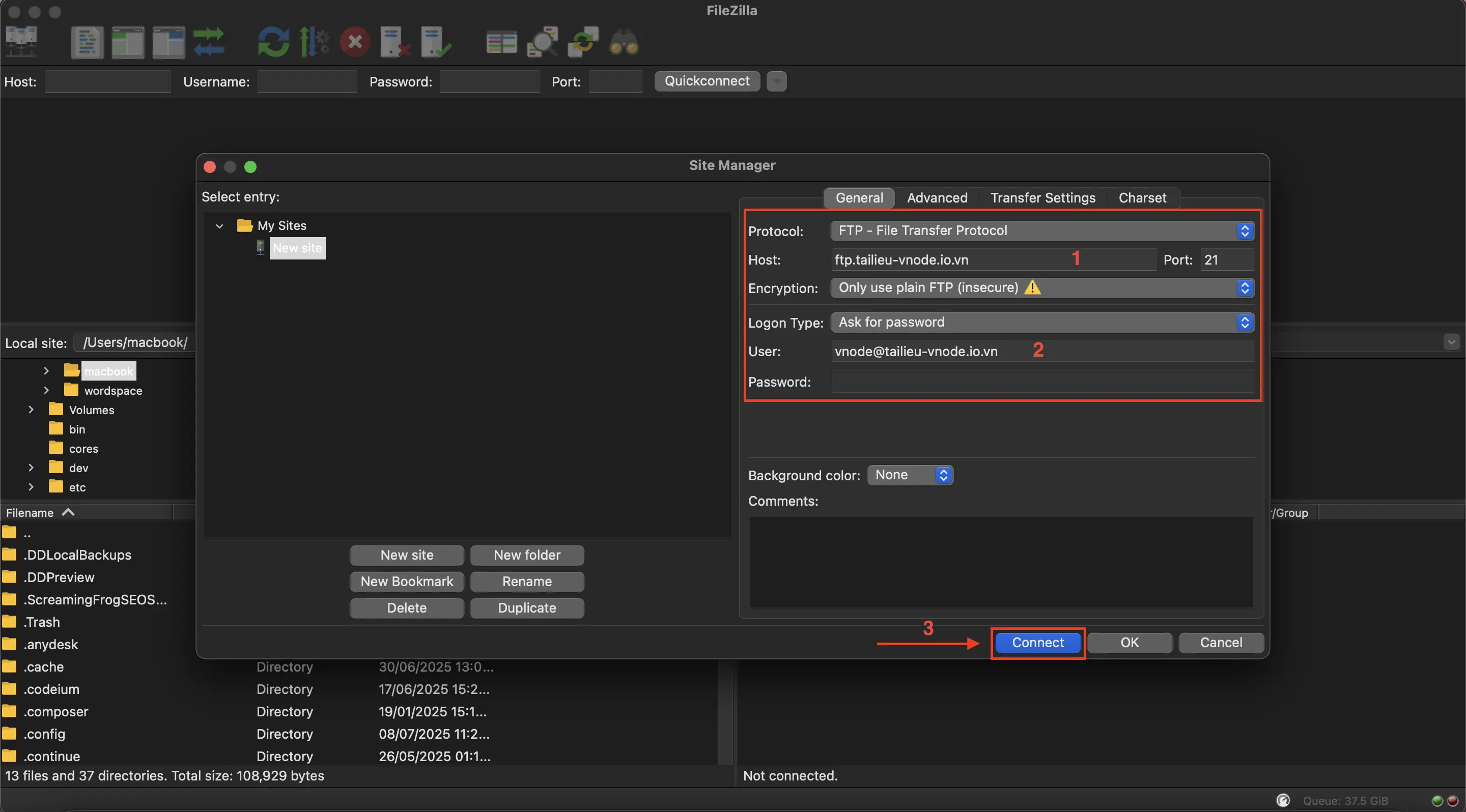The height and width of the screenshot is (812, 1466).
Task: Sort by the Filename column header
Action: (x=87, y=512)
